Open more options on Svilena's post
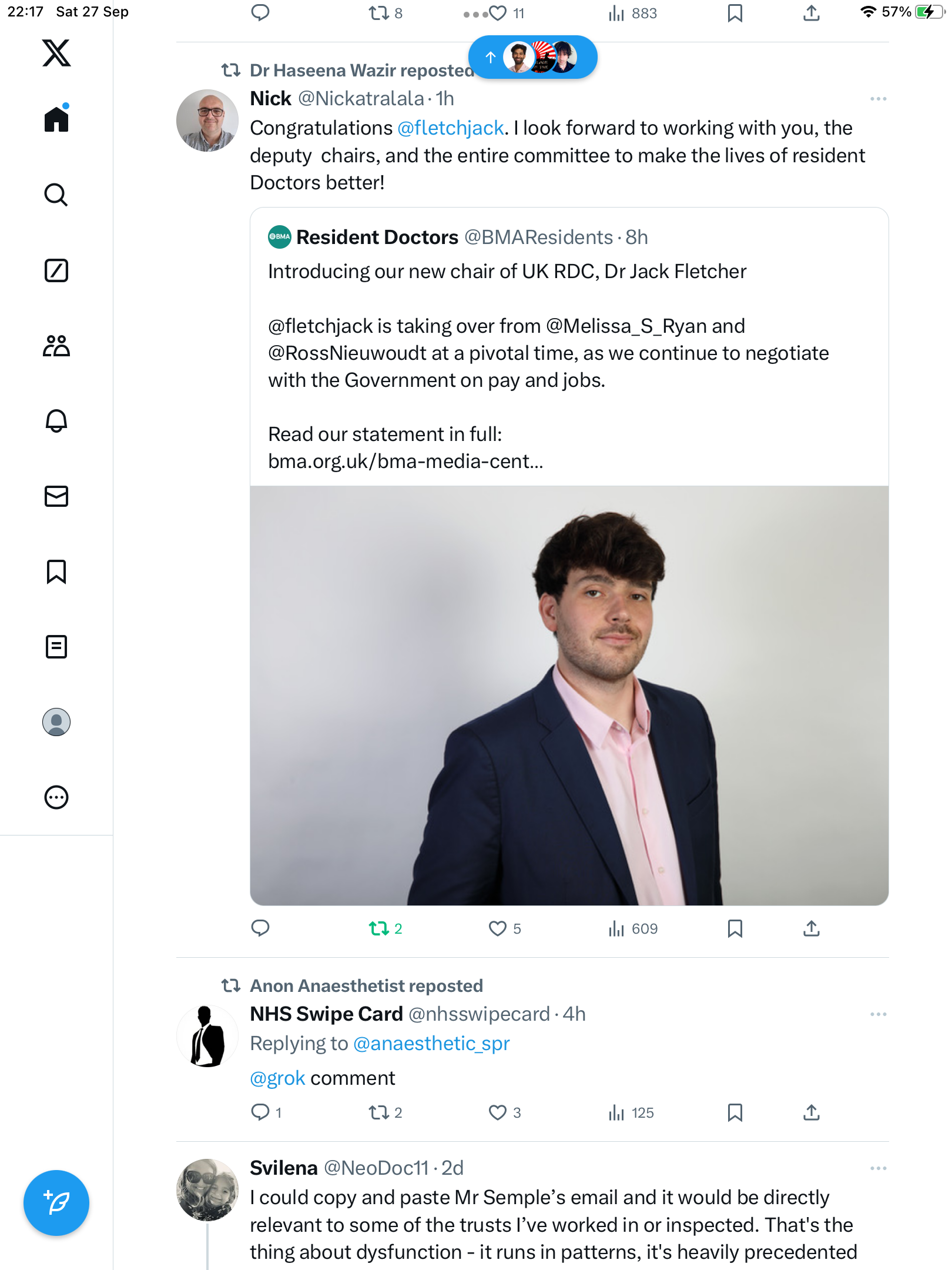 878,1168
